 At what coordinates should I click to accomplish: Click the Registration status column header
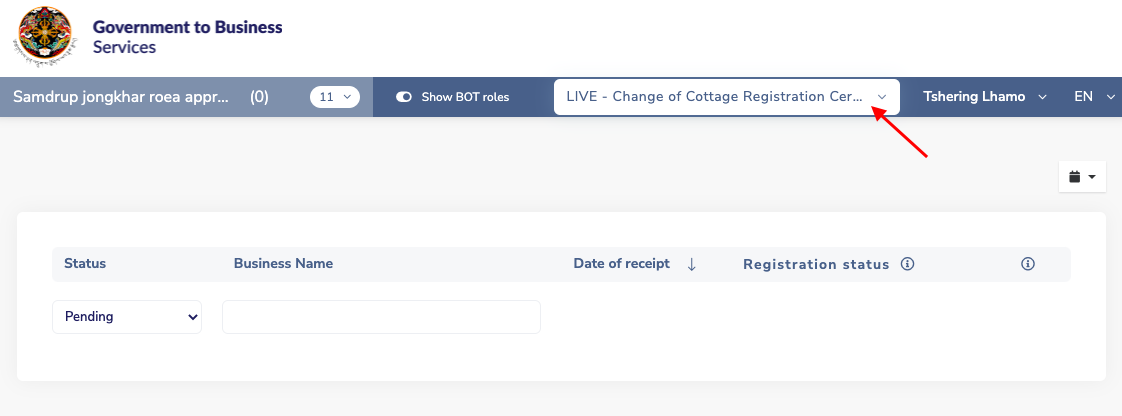click(x=816, y=264)
